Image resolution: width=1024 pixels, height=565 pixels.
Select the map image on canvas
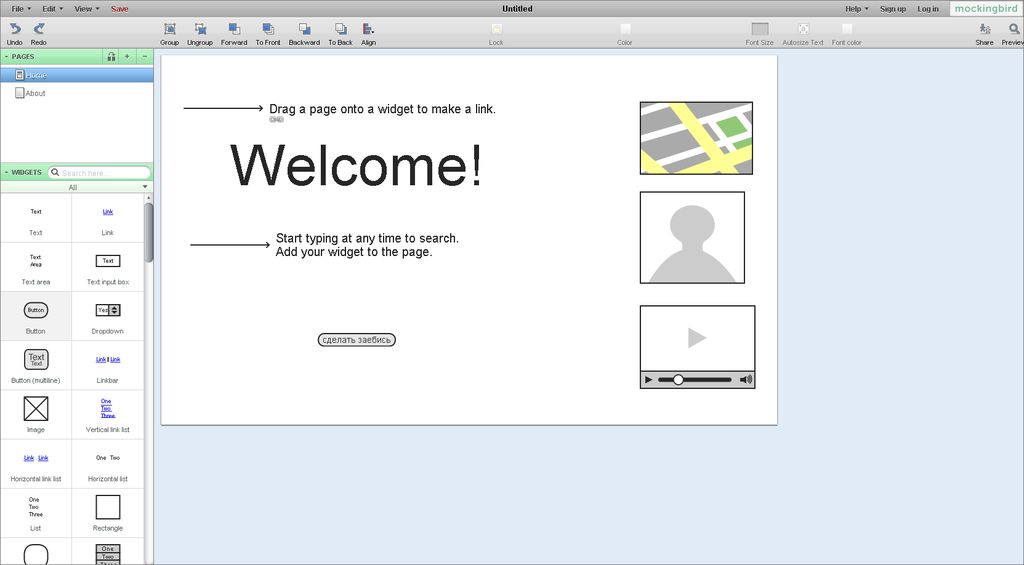click(x=696, y=138)
